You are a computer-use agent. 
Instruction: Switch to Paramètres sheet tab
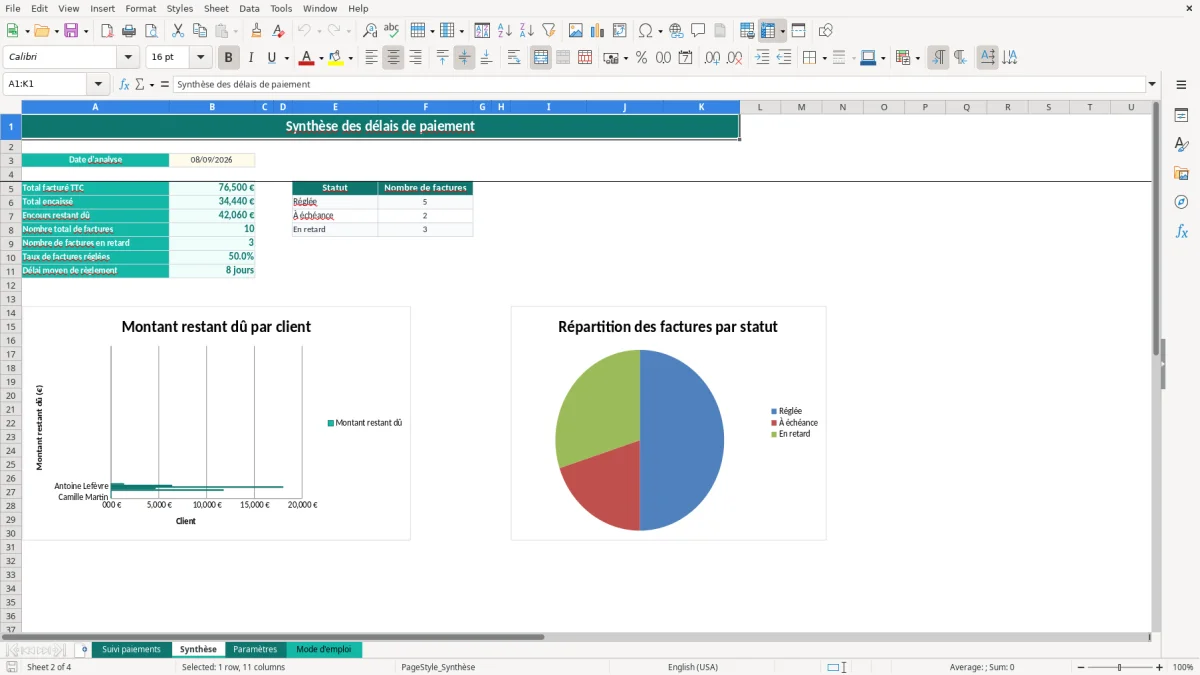pyautogui.click(x=255, y=650)
